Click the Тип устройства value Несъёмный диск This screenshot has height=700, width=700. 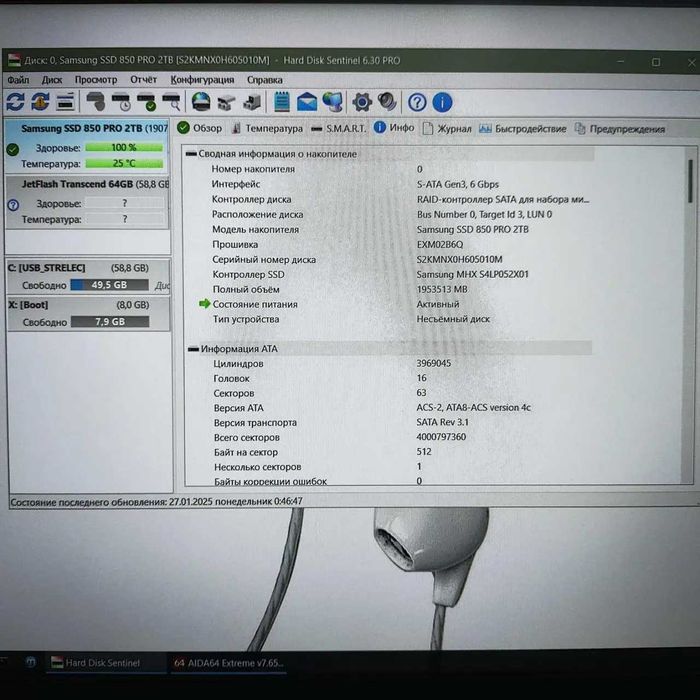(x=453, y=319)
